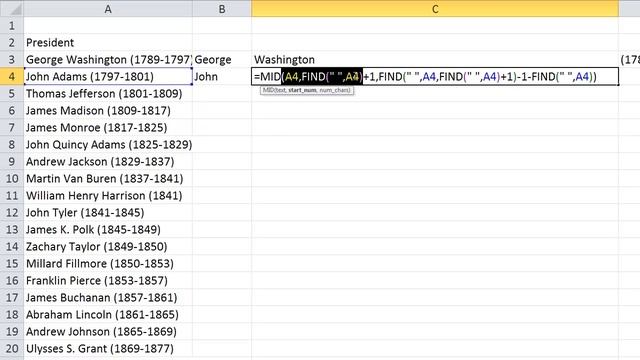Viewport: 640px width, 360px height.
Task: Select row 14 header
Action: coord(11,247)
